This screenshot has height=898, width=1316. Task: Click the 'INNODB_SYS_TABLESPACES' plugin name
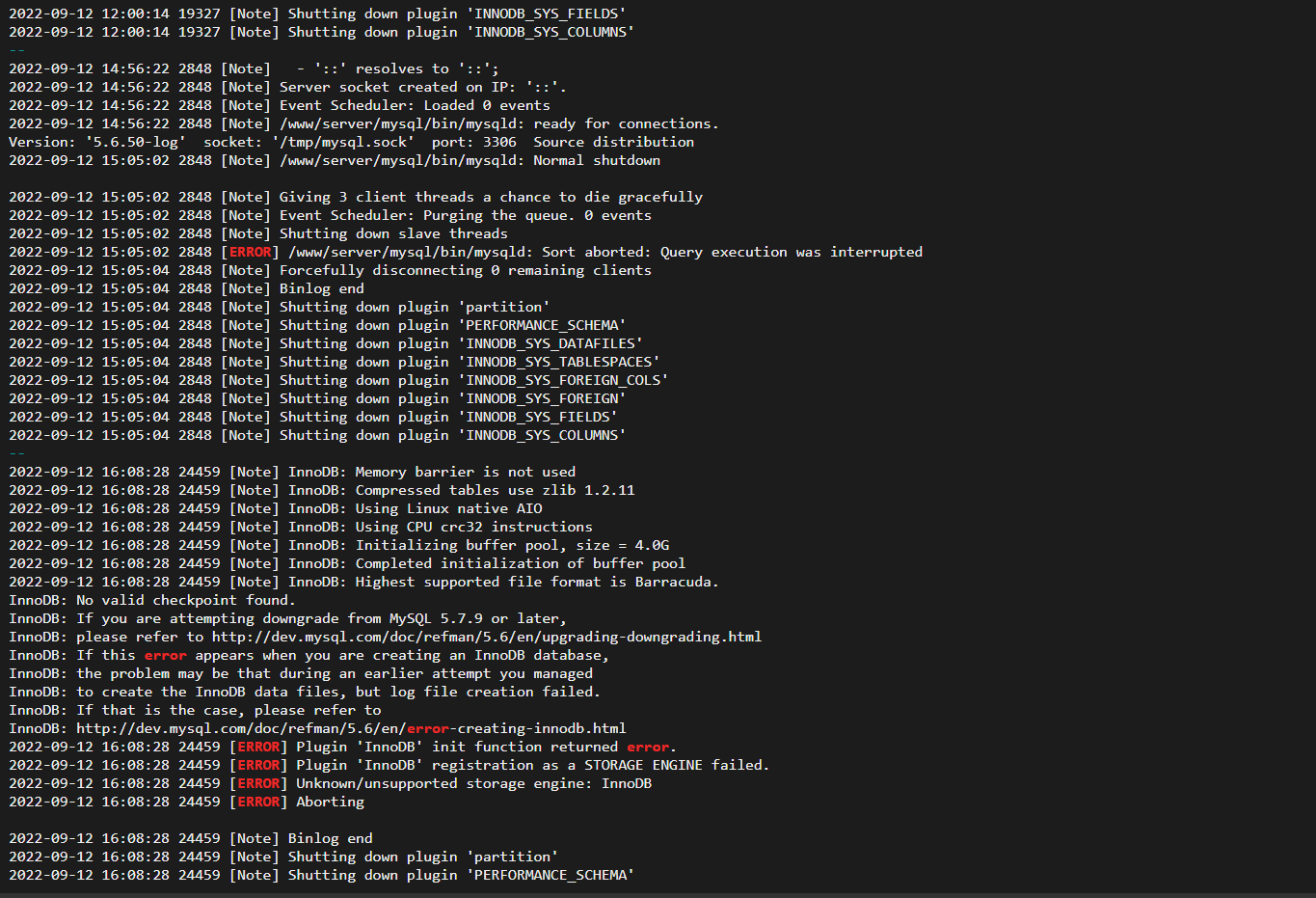pyautogui.click(x=559, y=362)
